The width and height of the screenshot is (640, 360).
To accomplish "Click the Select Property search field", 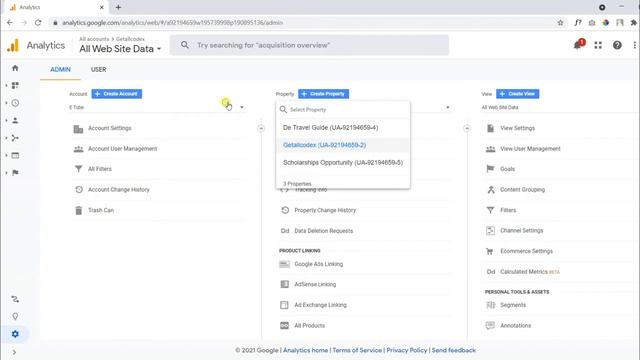I will coord(343,109).
